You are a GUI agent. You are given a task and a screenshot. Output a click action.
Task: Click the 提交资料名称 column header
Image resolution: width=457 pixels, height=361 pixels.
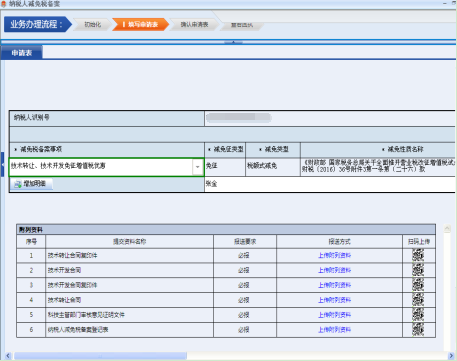129,242
